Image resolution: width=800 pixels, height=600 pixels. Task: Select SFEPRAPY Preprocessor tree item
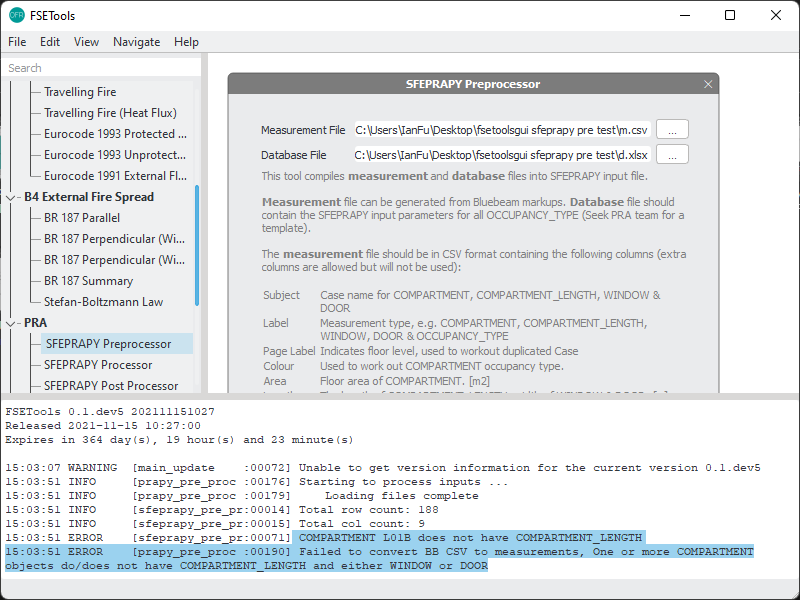(x=117, y=344)
